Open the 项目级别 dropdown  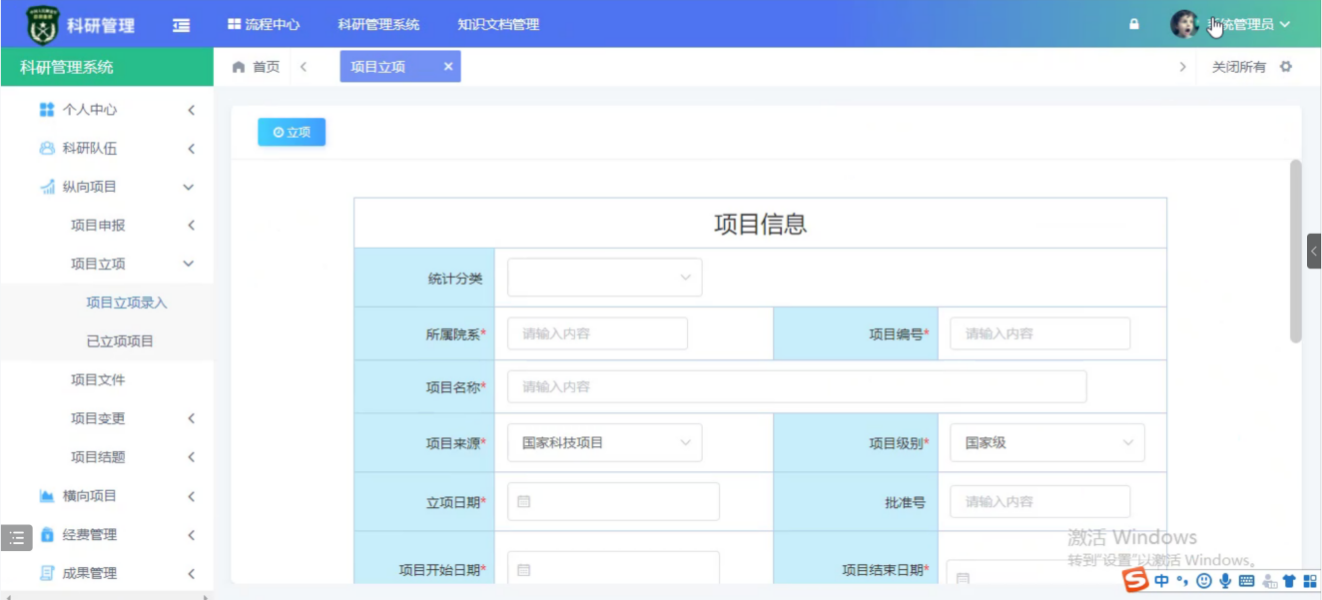pyautogui.click(x=1047, y=442)
